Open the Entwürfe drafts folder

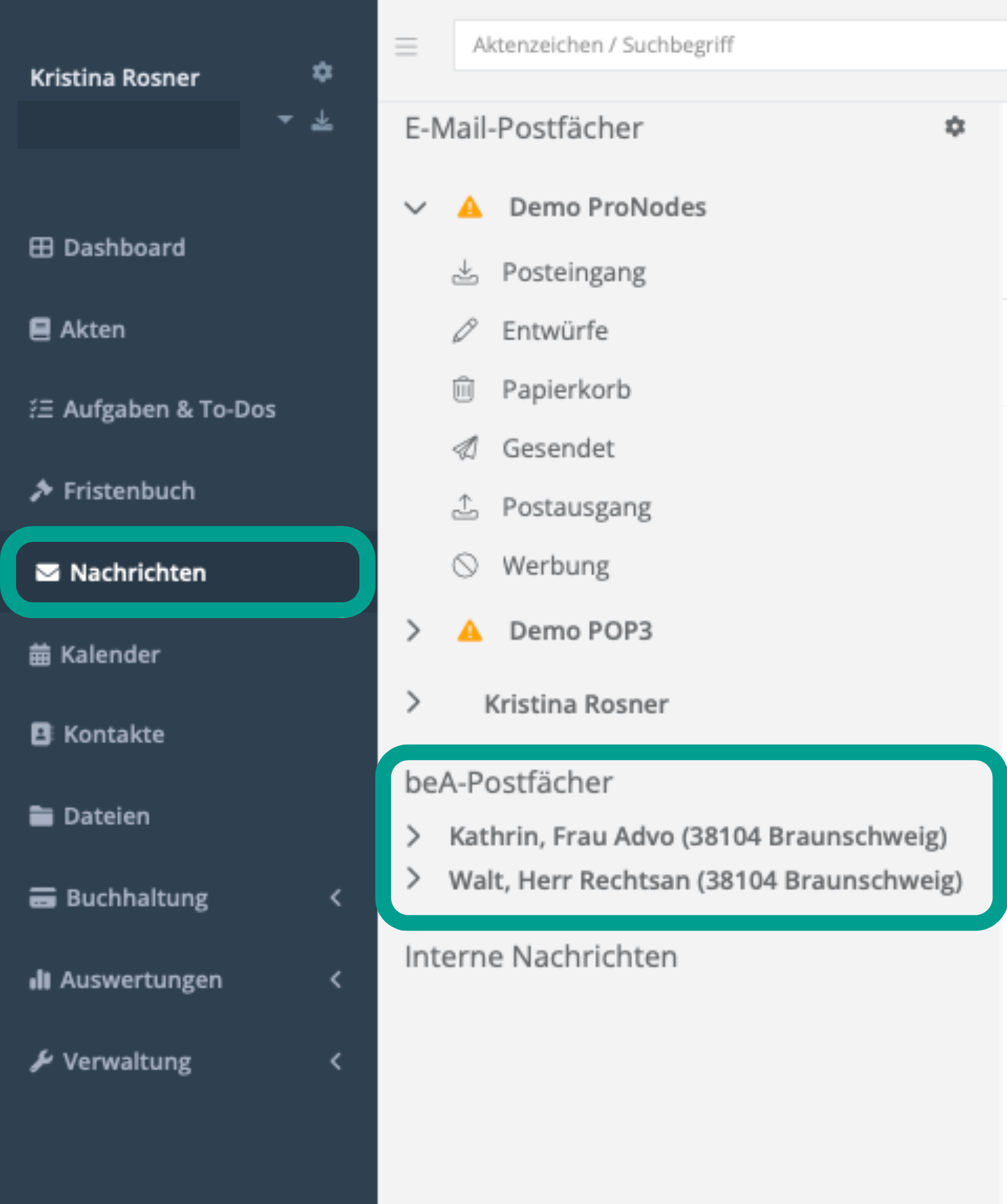pos(555,331)
